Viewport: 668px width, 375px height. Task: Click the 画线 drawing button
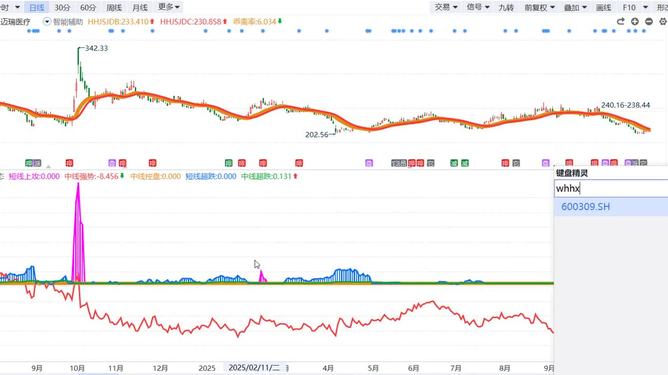coord(604,7)
